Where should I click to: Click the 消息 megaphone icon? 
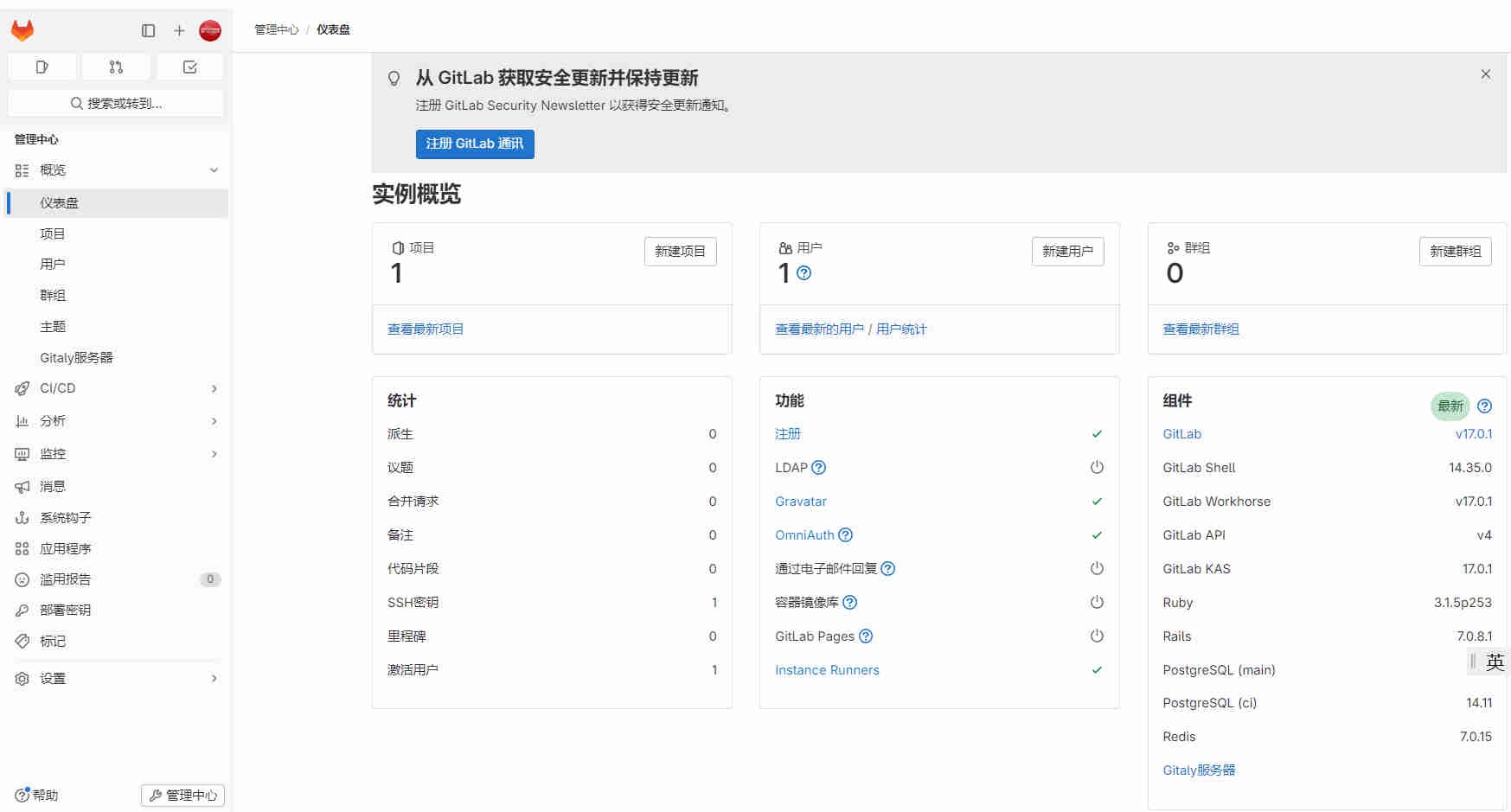[22, 487]
